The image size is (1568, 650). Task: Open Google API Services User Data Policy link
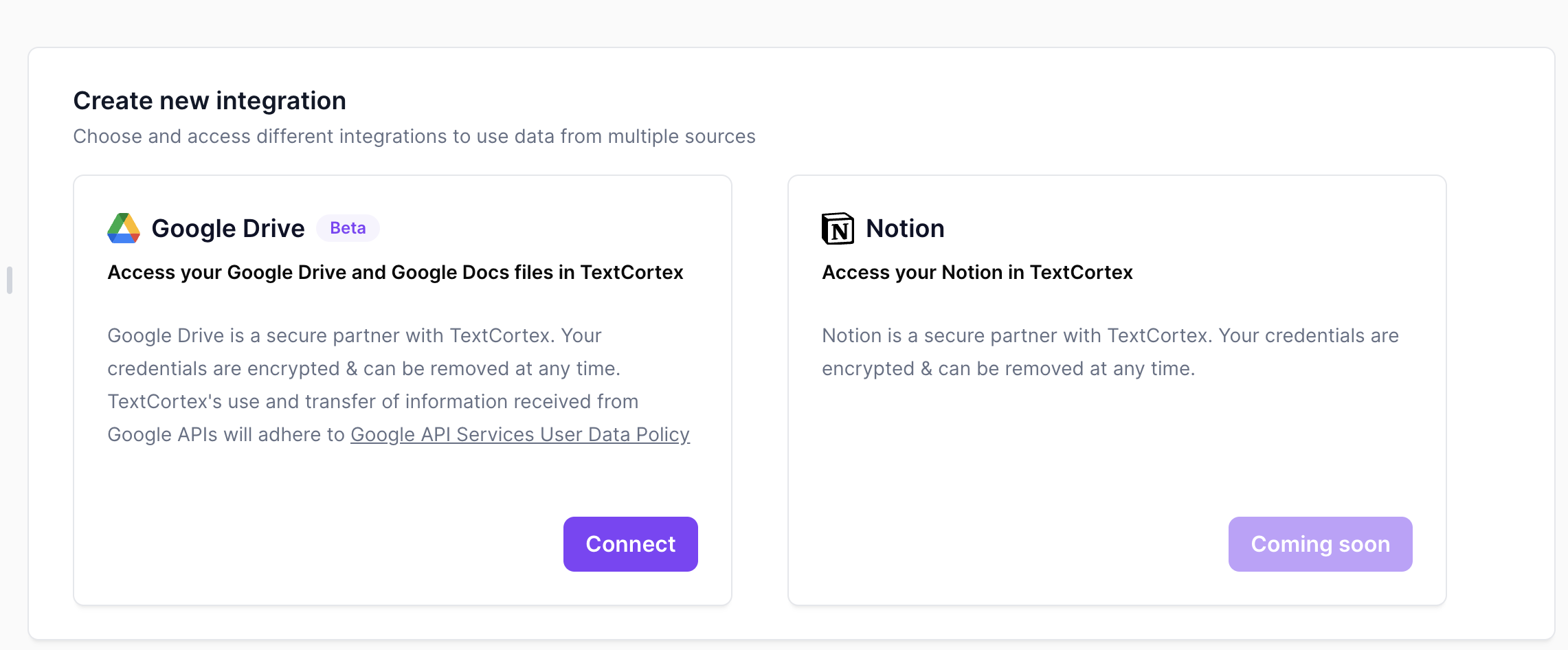[x=520, y=435]
